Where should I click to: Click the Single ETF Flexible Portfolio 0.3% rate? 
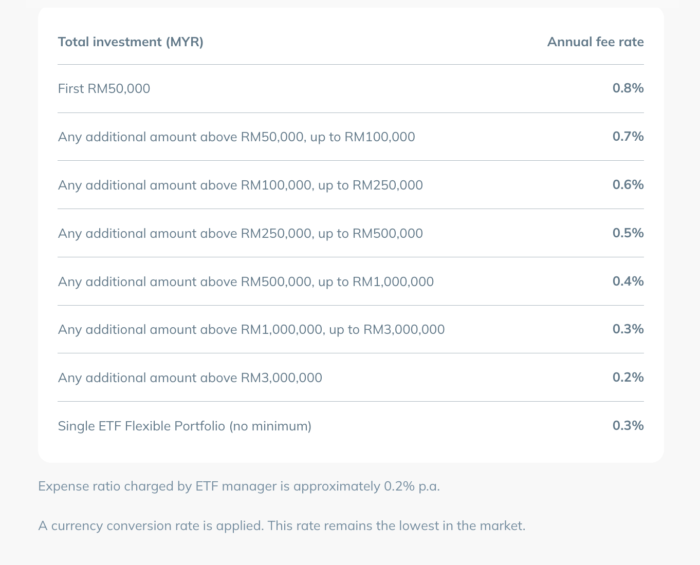[x=628, y=426]
